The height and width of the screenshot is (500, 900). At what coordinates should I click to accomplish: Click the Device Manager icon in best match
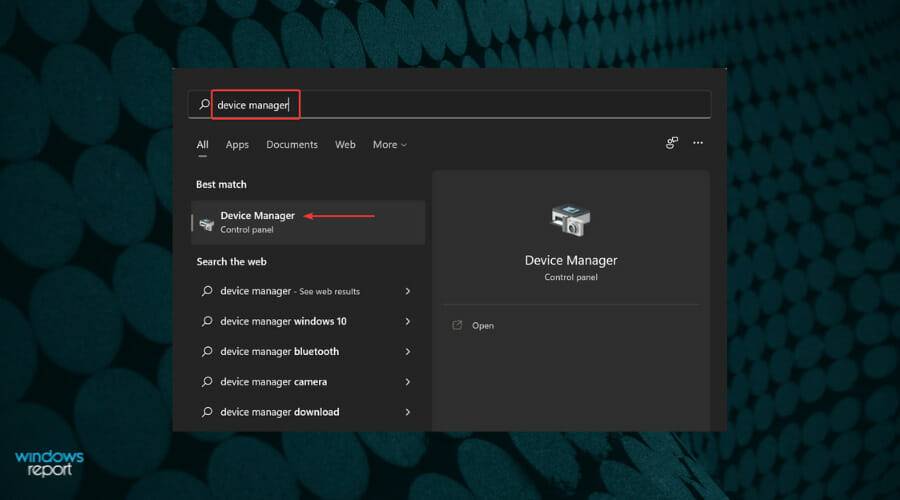point(207,223)
